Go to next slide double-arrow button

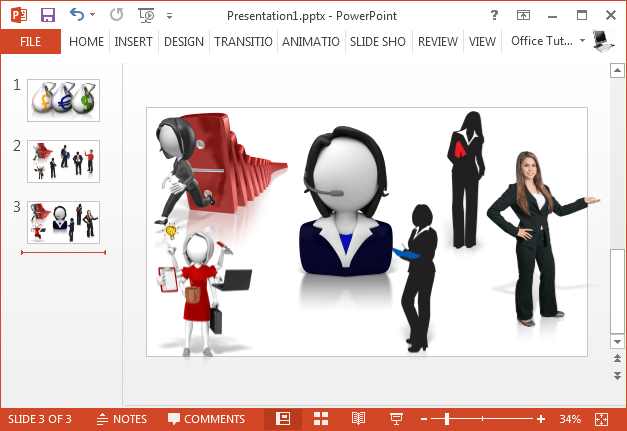pos(617,375)
